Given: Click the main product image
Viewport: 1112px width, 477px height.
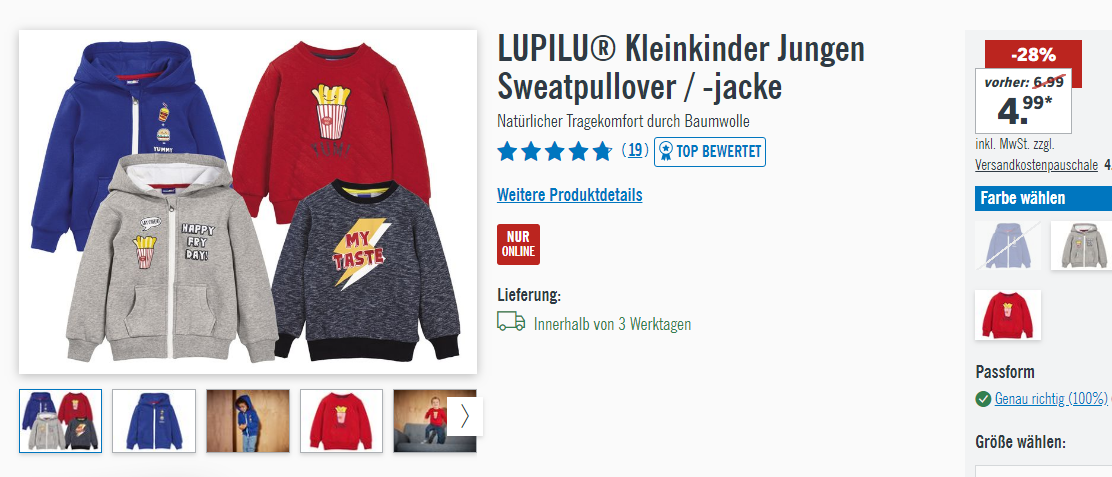Looking at the screenshot, I should pos(248,202).
